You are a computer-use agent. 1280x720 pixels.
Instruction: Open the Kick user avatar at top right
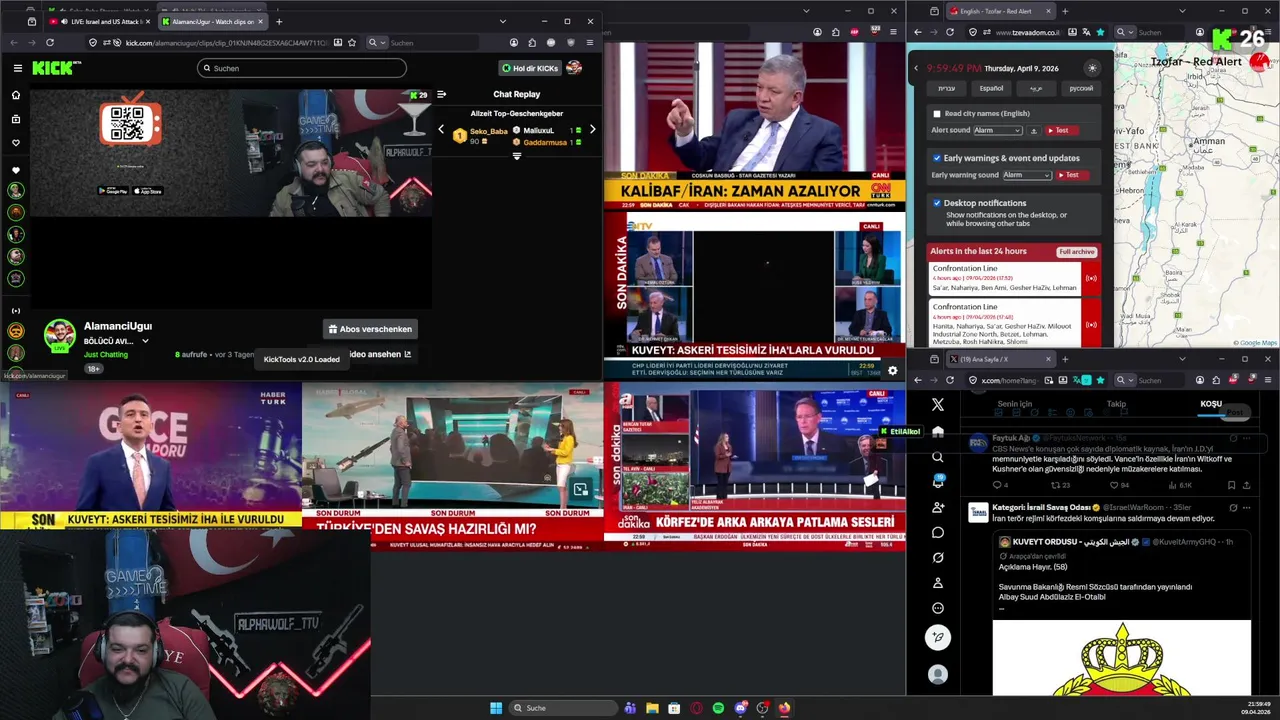click(x=574, y=68)
